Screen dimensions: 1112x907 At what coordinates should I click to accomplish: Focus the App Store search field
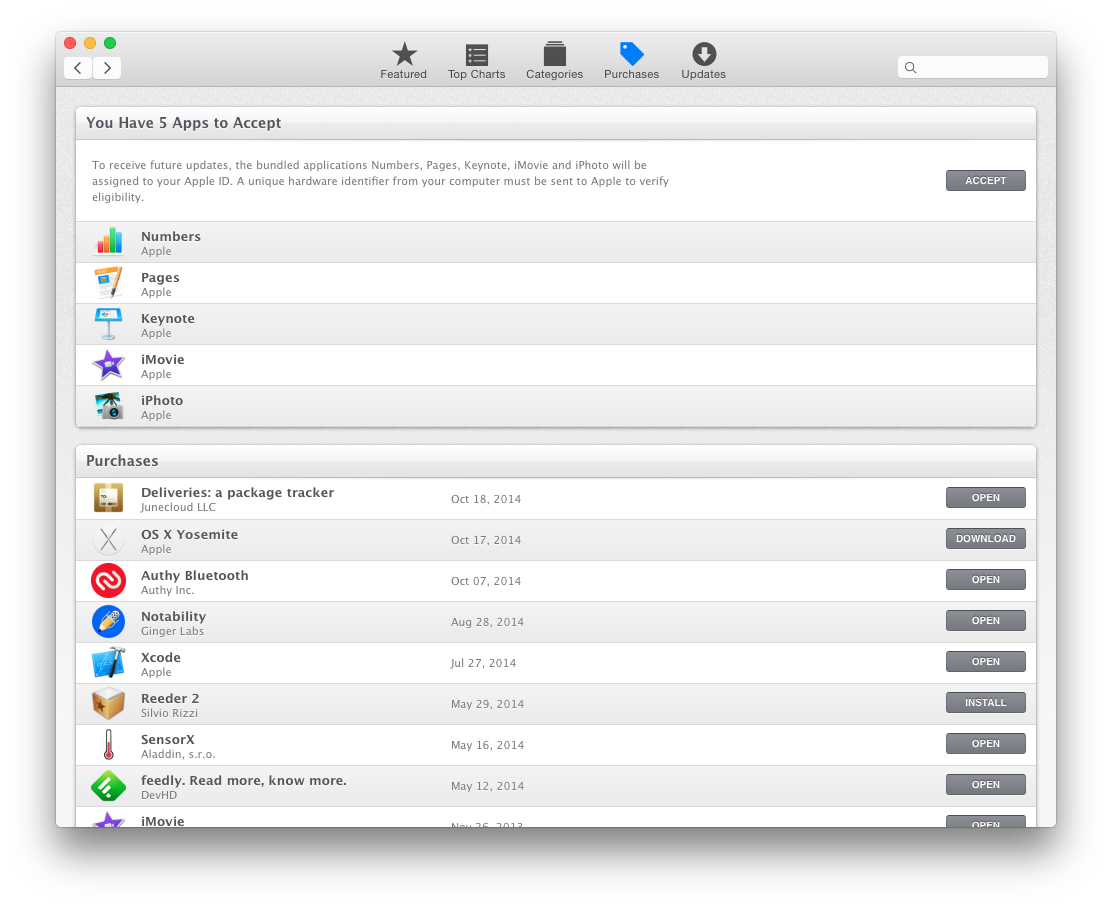tap(972, 67)
